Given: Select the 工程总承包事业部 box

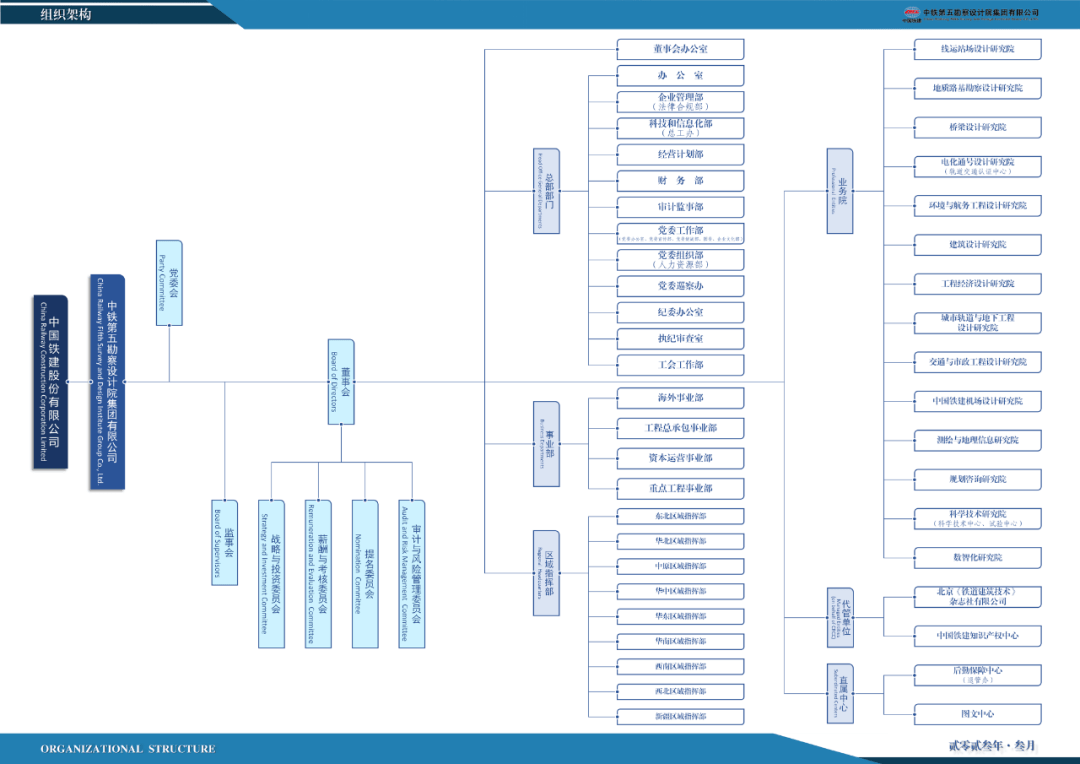Looking at the screenshot, I should pyautogui.click(x=681, y=428).
